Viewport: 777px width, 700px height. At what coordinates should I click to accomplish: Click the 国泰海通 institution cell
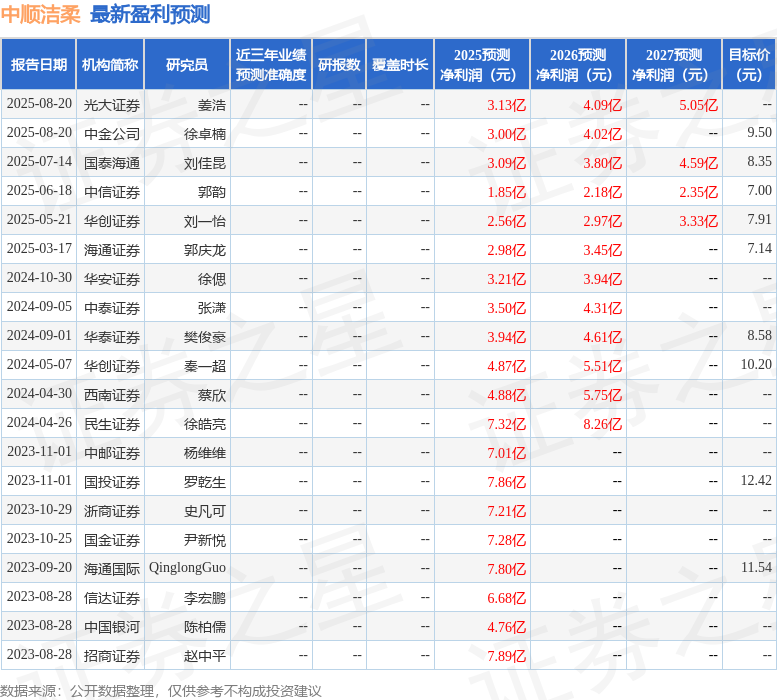112,163
